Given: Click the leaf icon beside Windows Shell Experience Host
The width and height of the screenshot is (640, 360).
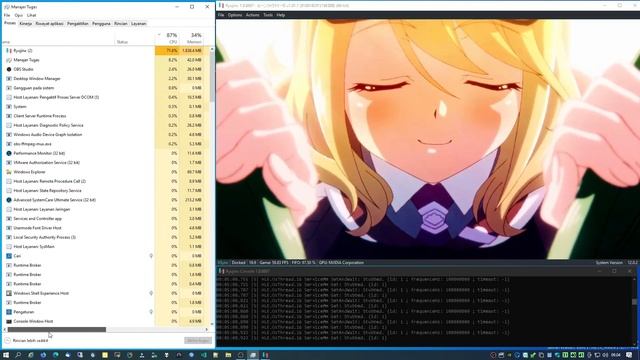Looking at the screenshot, I should pyautogui.click(x=151, y=293).
